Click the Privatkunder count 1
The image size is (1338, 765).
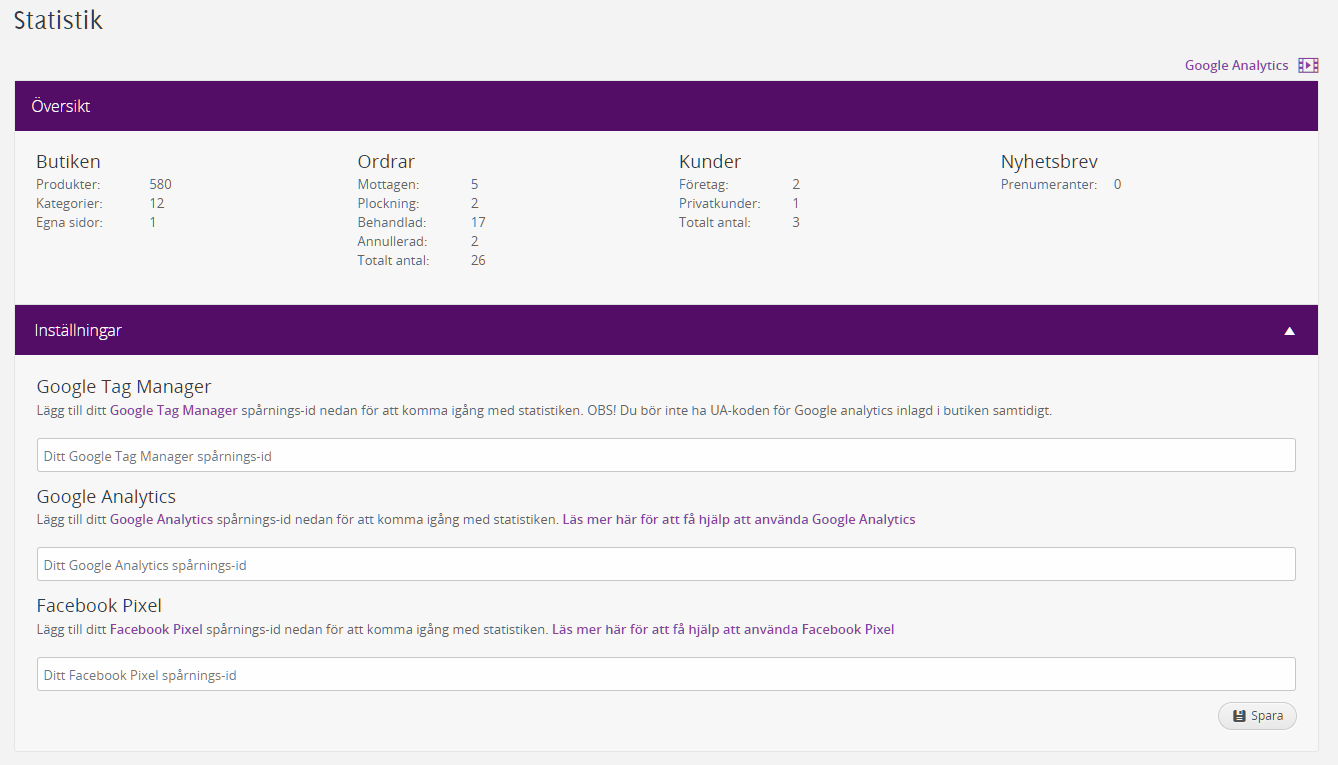[796, 203]
